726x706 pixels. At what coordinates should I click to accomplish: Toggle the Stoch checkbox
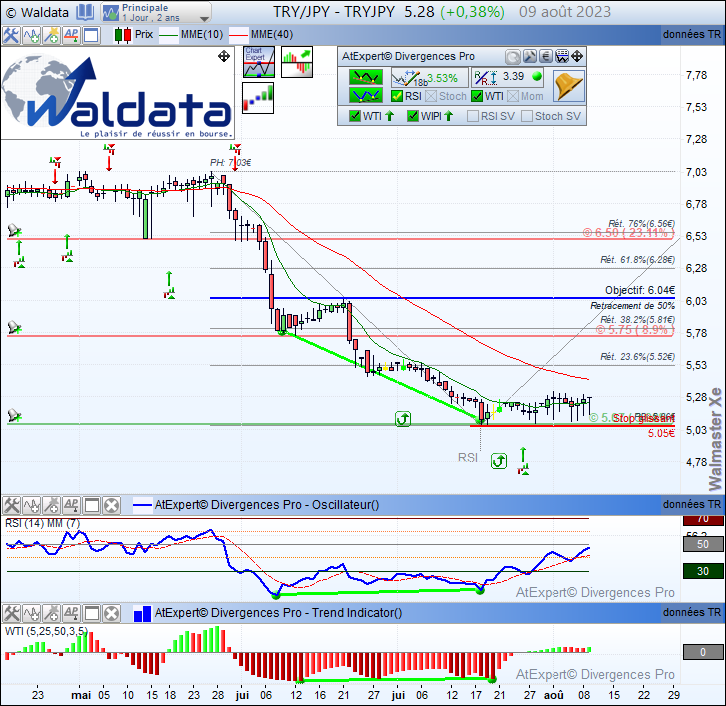[431, 96]
